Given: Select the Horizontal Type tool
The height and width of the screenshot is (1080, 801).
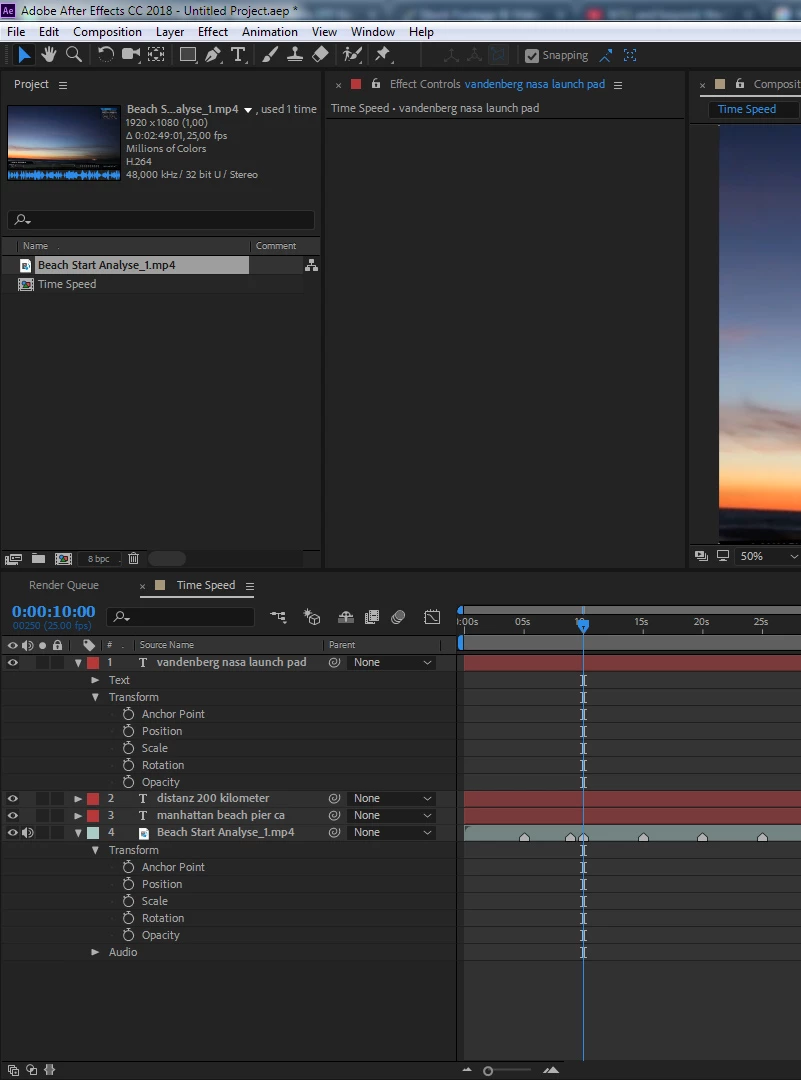Looking at the screenshot, I should pos(238,55).
